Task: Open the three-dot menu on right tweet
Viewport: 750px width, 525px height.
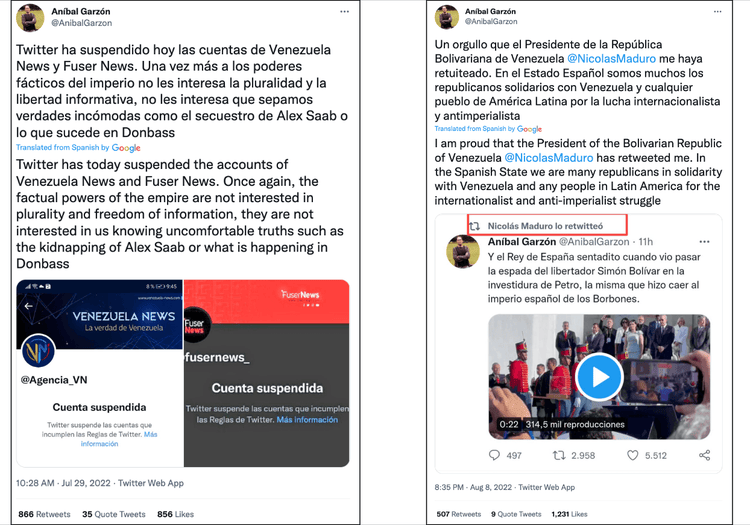Action: 717,11
